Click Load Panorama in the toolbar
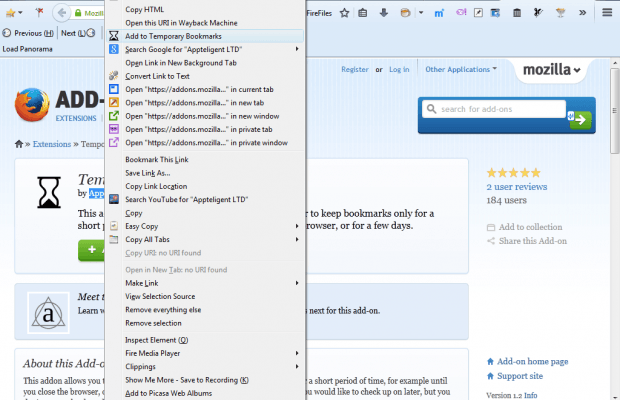Viewport: 620px width, 400px height. coord(27,49)
